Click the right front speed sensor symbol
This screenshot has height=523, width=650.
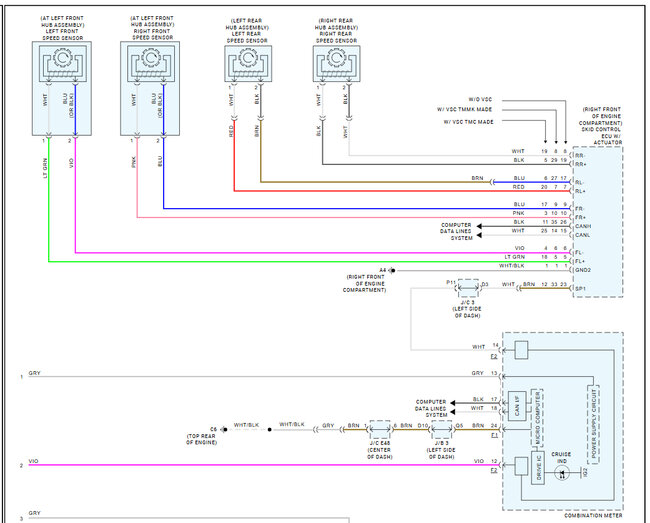(x=150, y=64)
